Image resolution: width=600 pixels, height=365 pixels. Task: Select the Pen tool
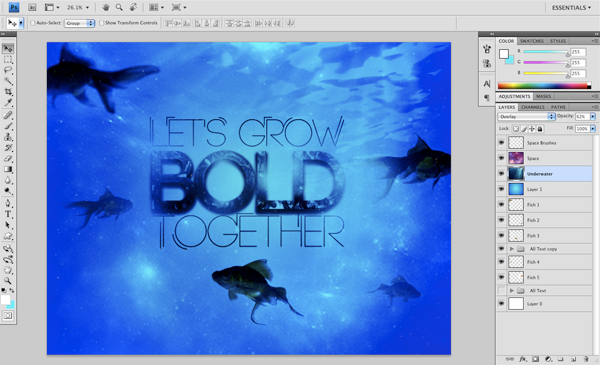(x=8, y=203)
